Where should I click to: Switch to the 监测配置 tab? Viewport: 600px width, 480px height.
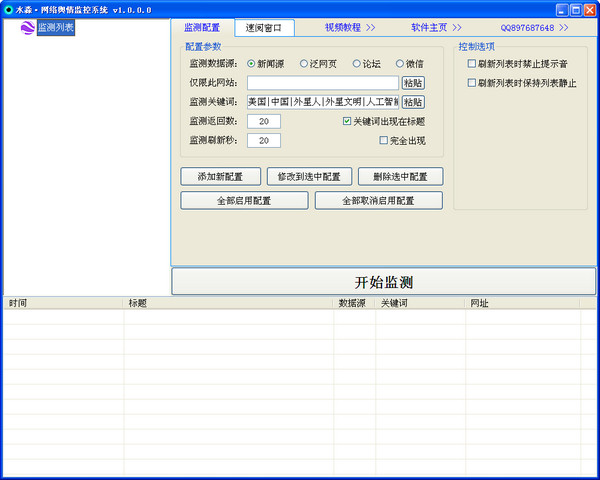click(202, 28)
